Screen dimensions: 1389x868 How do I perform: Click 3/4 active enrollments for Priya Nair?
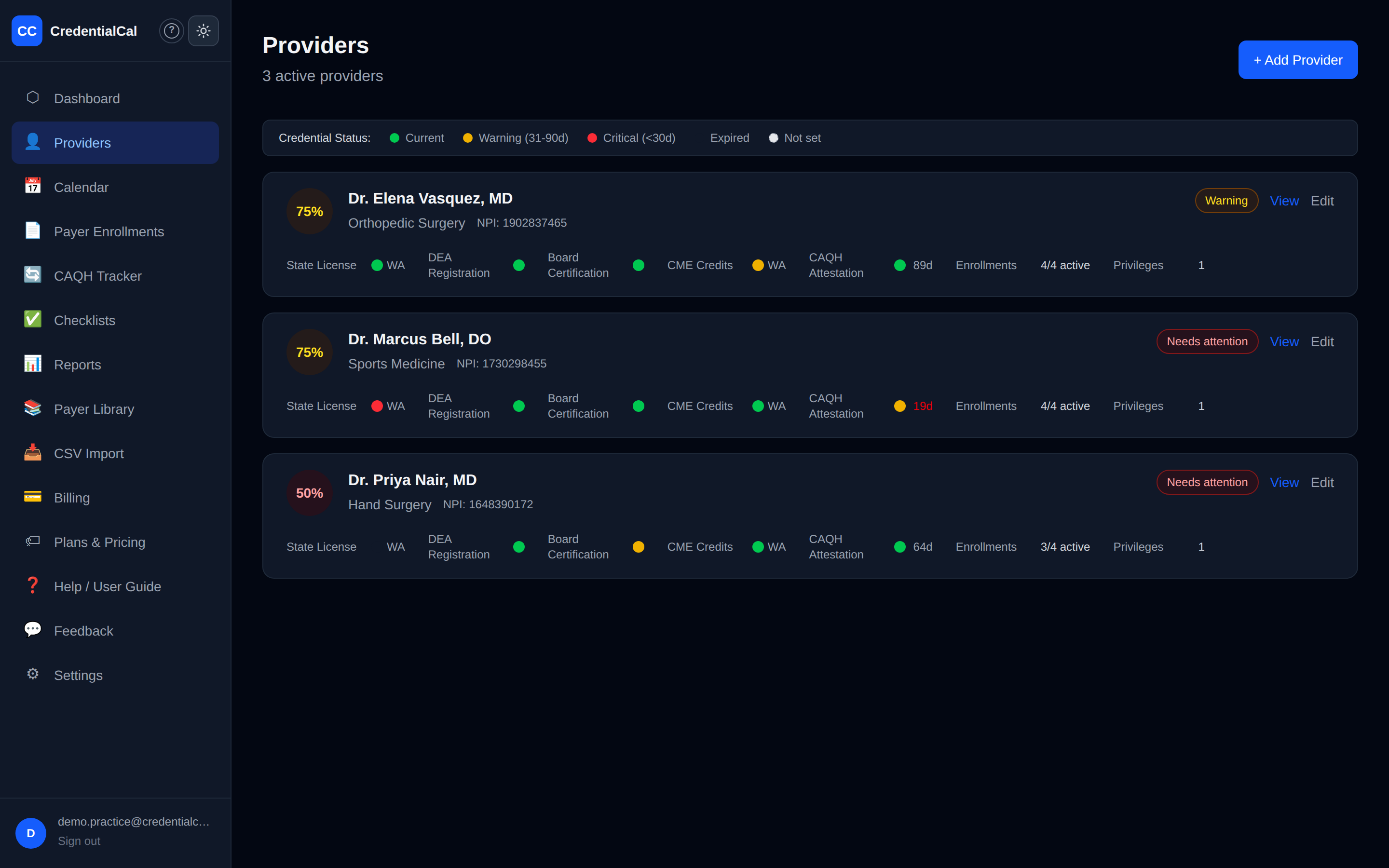click(1065, 546)
